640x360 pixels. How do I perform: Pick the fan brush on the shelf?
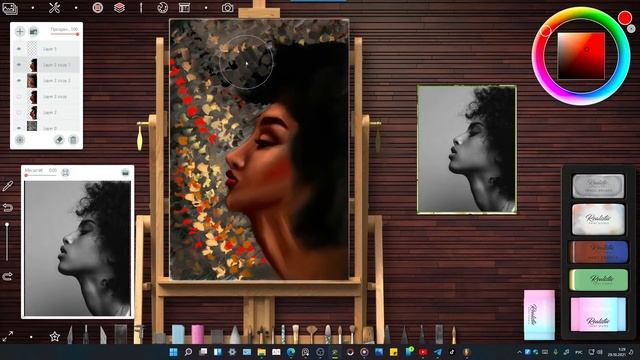[312, 334]
